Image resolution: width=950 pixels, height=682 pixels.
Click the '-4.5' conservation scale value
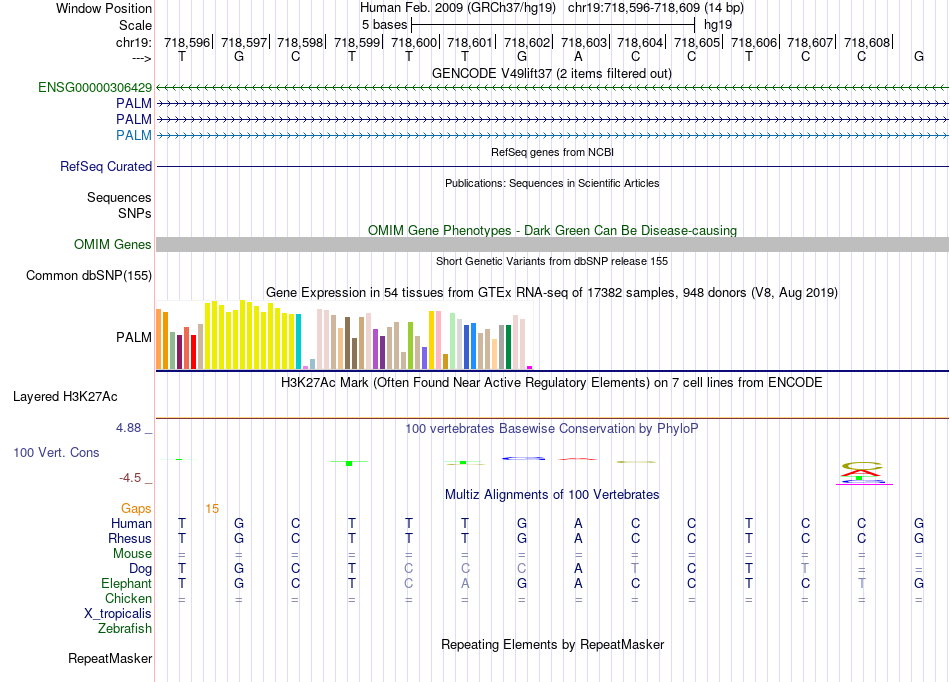[130, 478]
